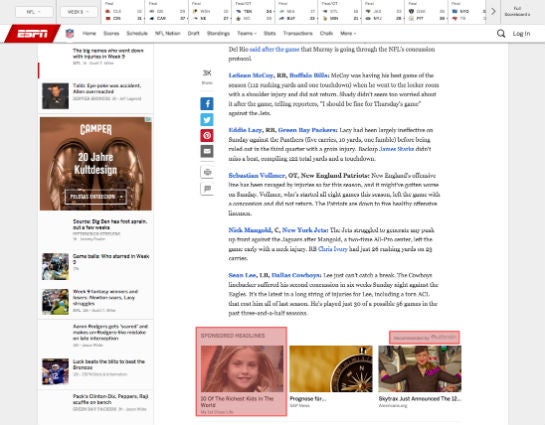
Task: Click the Game balls story thumbnail
Action: [x=55, y=267]
